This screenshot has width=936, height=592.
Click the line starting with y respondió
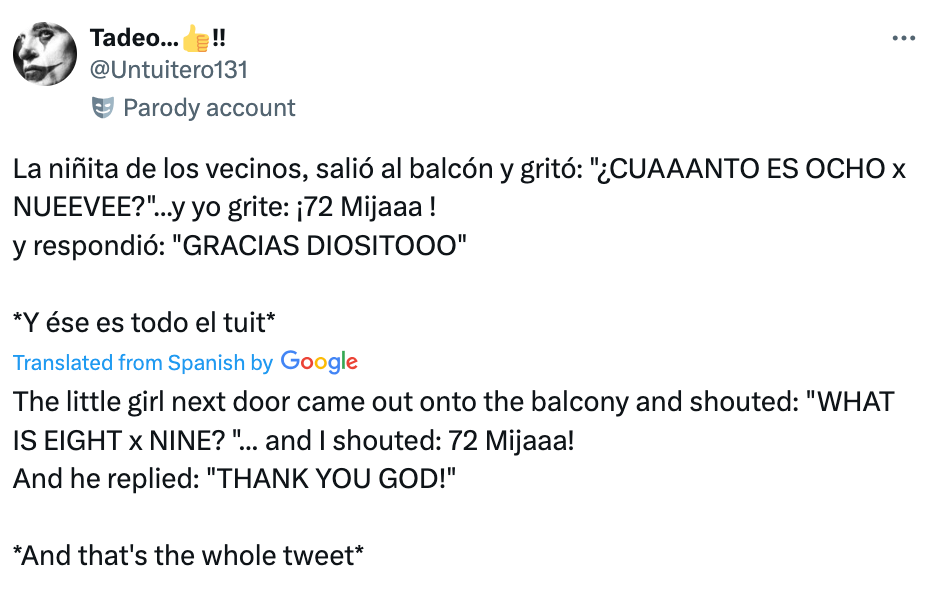coord(240,246)
